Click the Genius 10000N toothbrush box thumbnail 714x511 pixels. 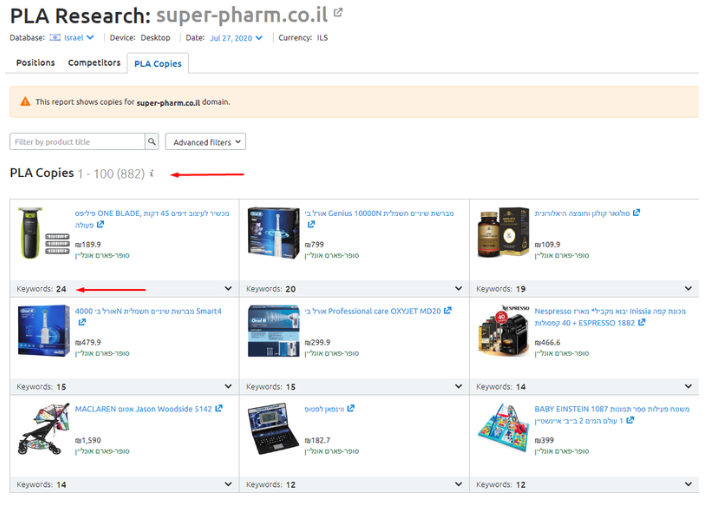(x=274, y=233)
